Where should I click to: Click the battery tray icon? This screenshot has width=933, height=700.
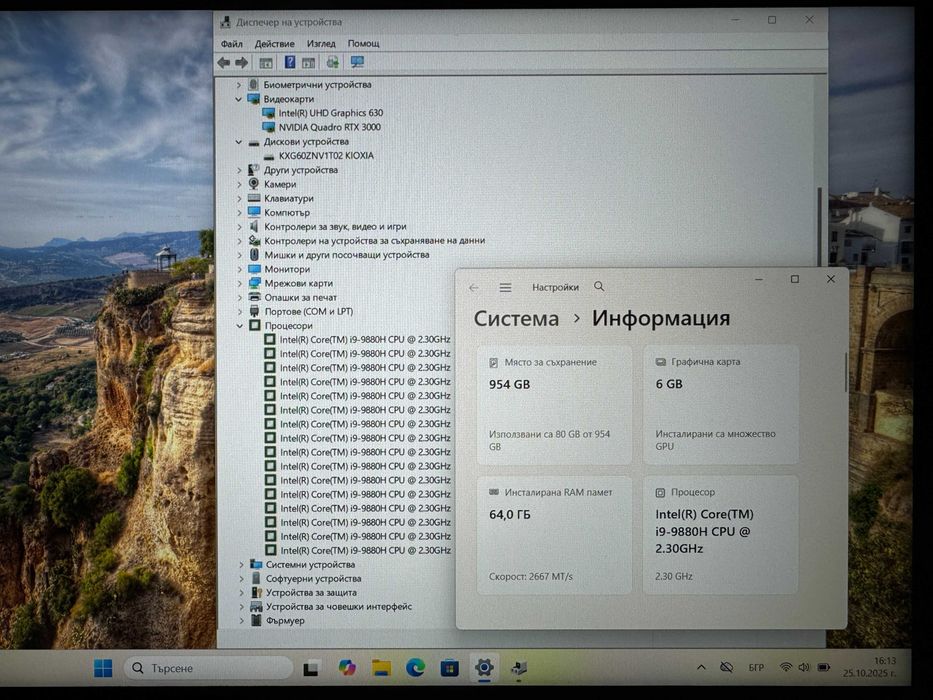point(824,667)
